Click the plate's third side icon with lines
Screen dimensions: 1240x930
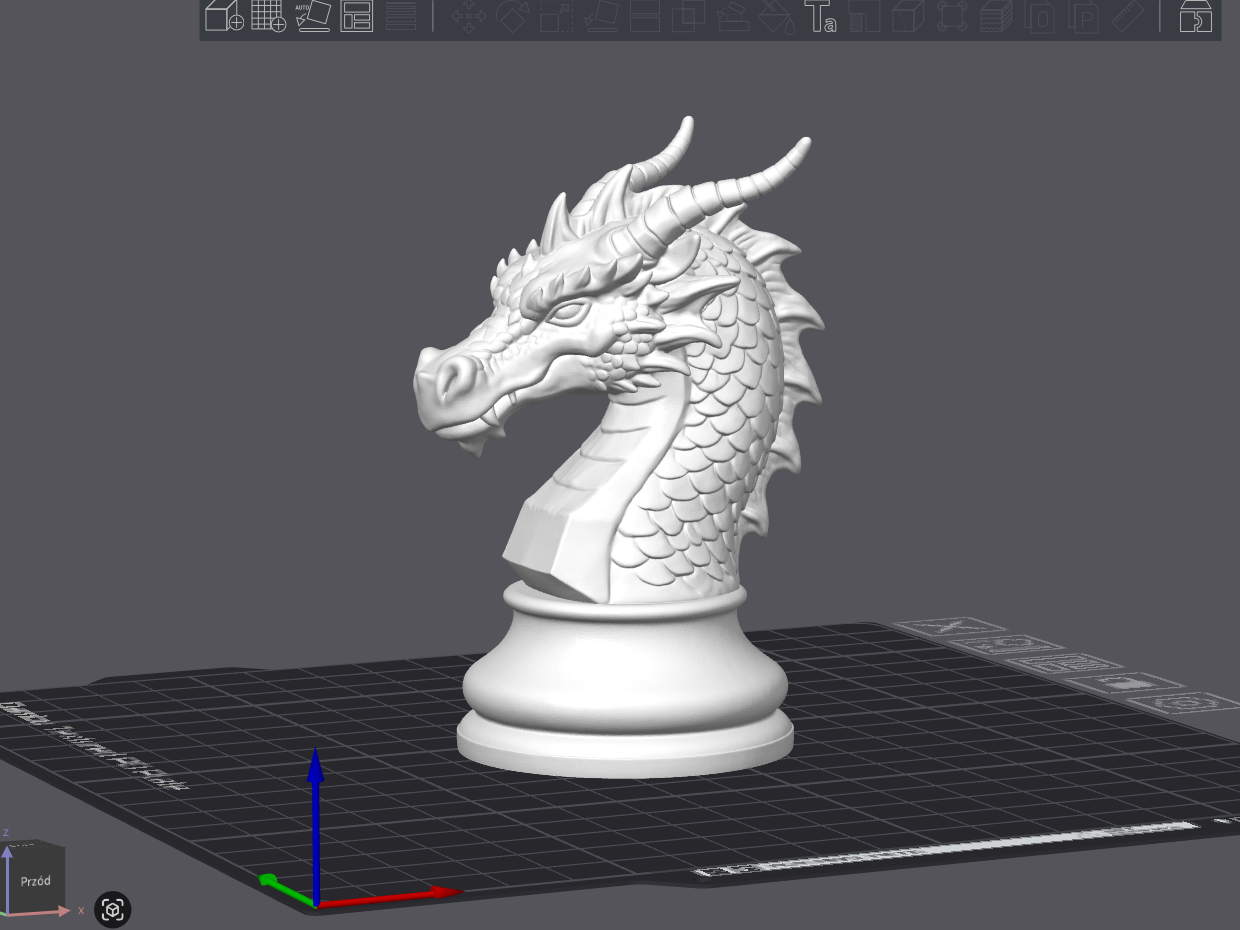(x=1063, y=664)
